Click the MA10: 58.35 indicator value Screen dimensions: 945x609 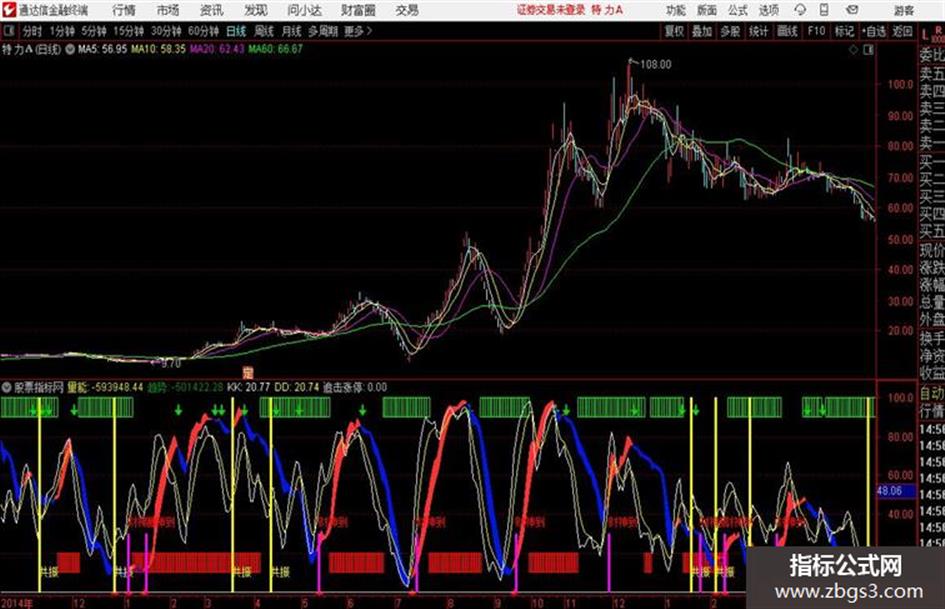pyautogui.click(x=159, y=49)
